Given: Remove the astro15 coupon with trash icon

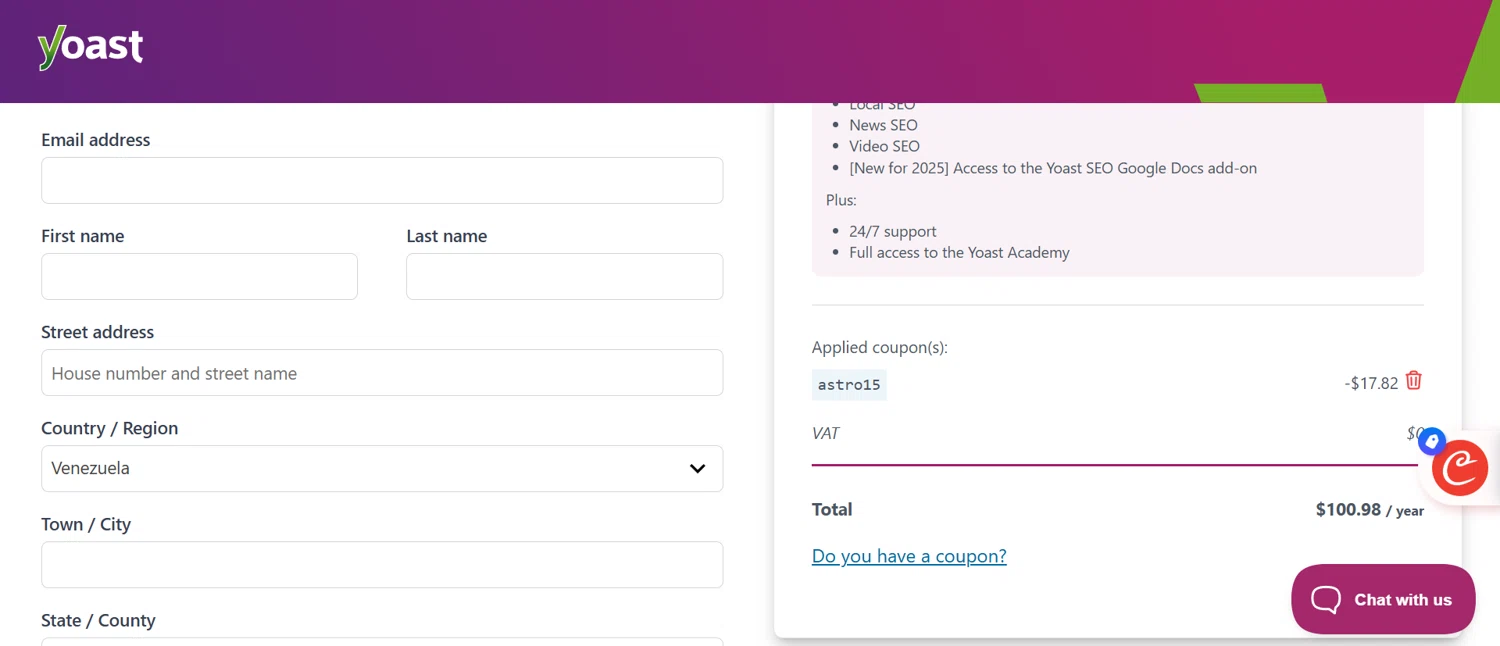Looking at the screenshot, I should point(1413,381).
